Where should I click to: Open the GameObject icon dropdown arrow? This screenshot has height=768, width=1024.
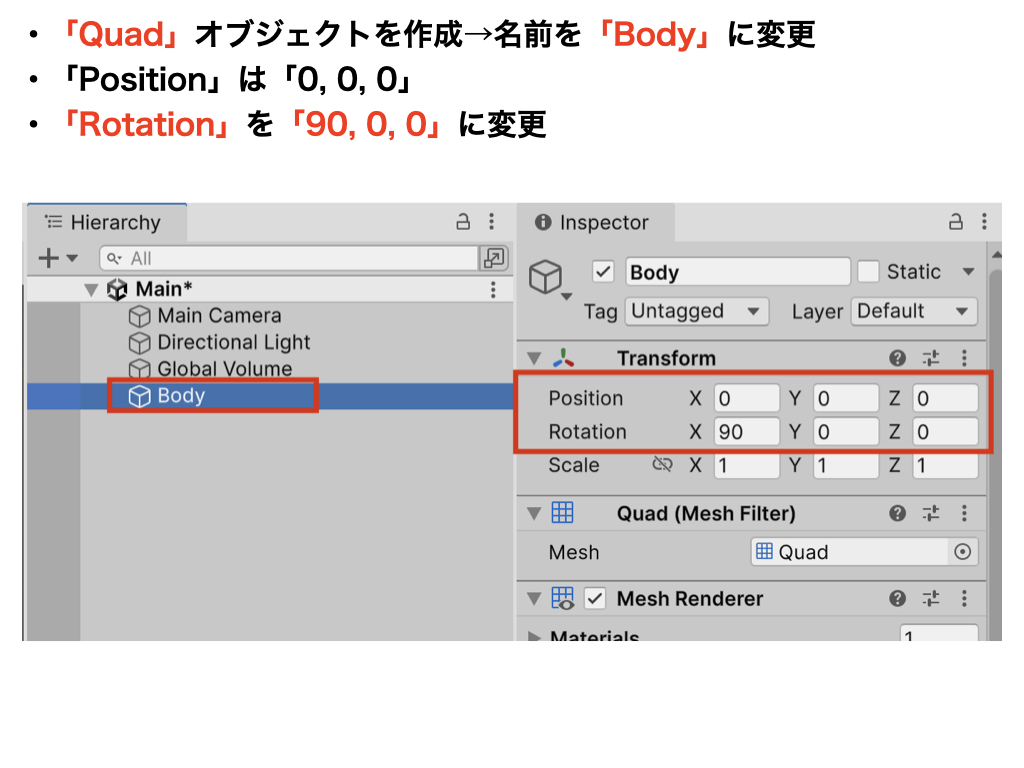[567, 296]
